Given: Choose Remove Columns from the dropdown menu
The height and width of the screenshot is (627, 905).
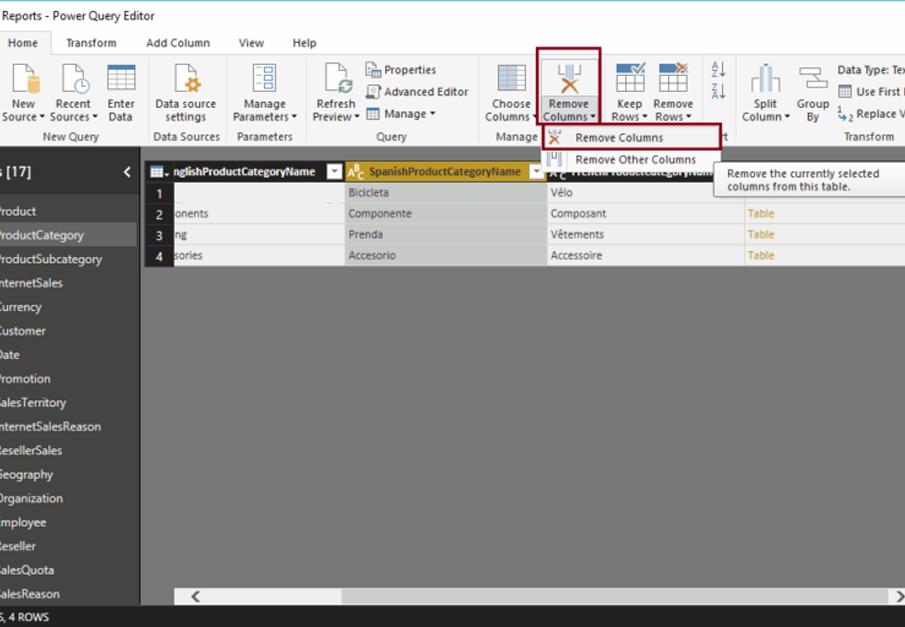Looking at the screenshot, I should click(631, 137).
